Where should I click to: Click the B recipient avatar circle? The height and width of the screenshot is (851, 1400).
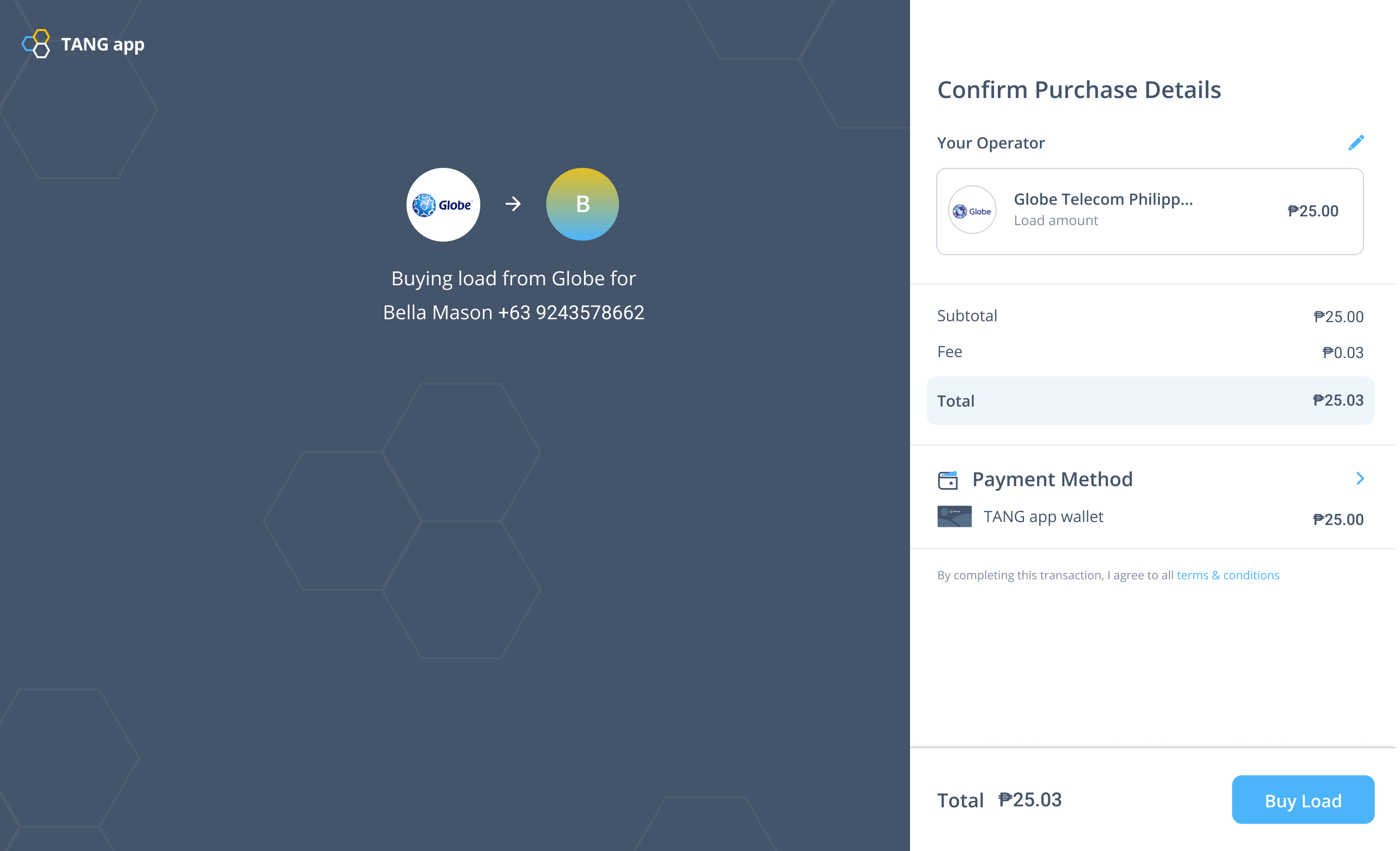(x=583, y=204)
